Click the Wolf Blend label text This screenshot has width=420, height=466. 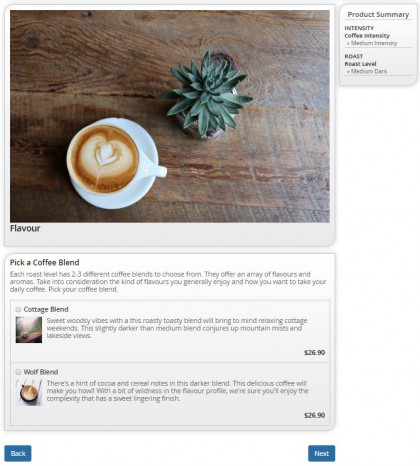41,372
